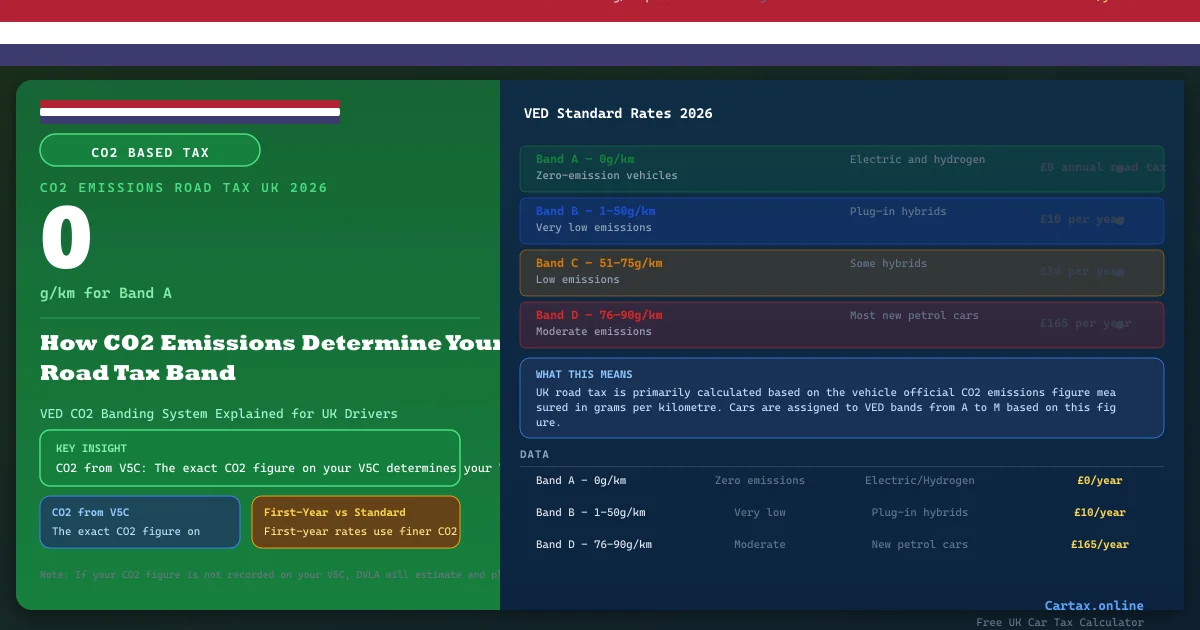Select the Band B 1-50g/km rate card

coord(841,220)
